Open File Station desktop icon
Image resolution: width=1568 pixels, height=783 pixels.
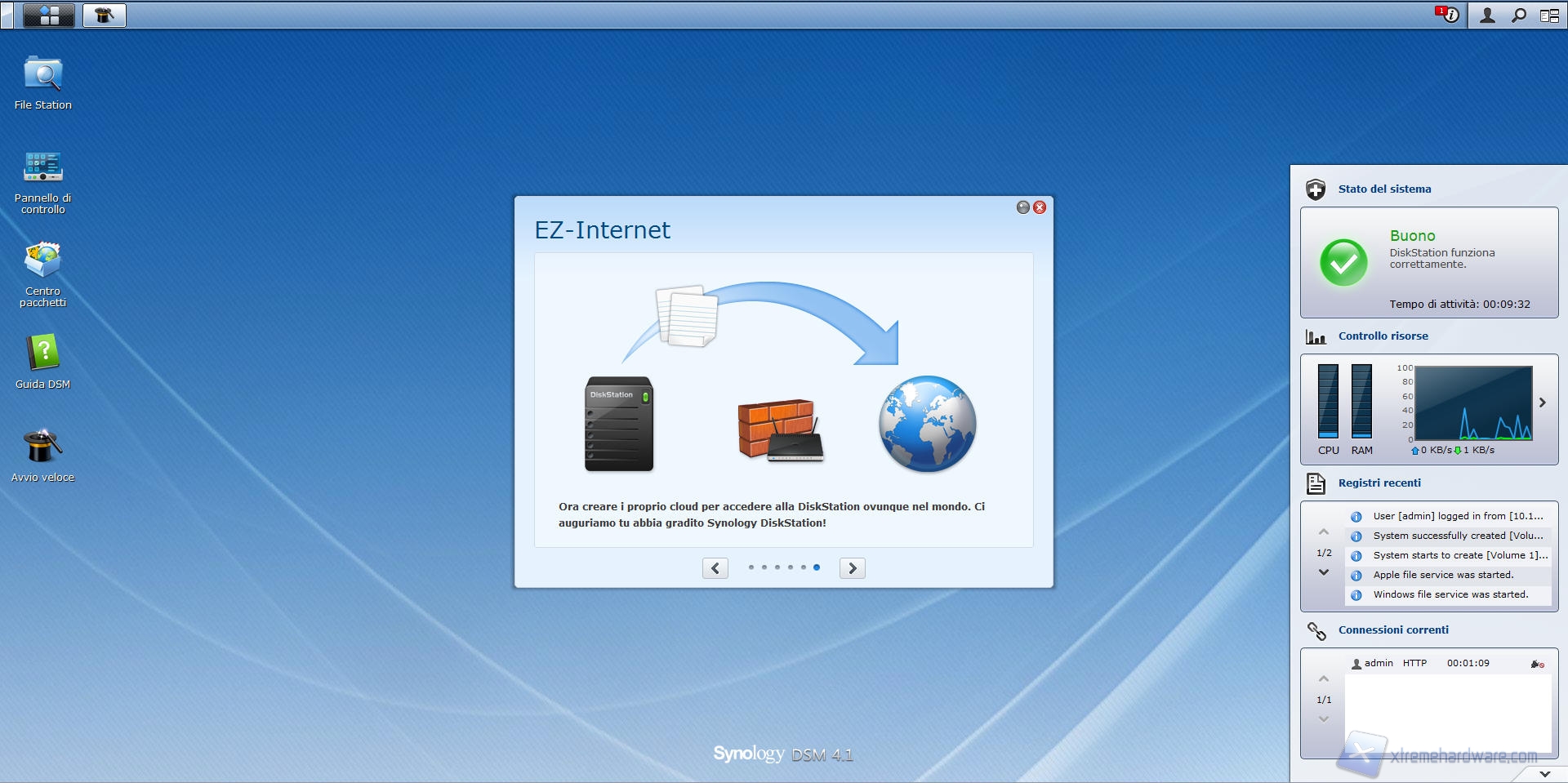click(42, 76)
